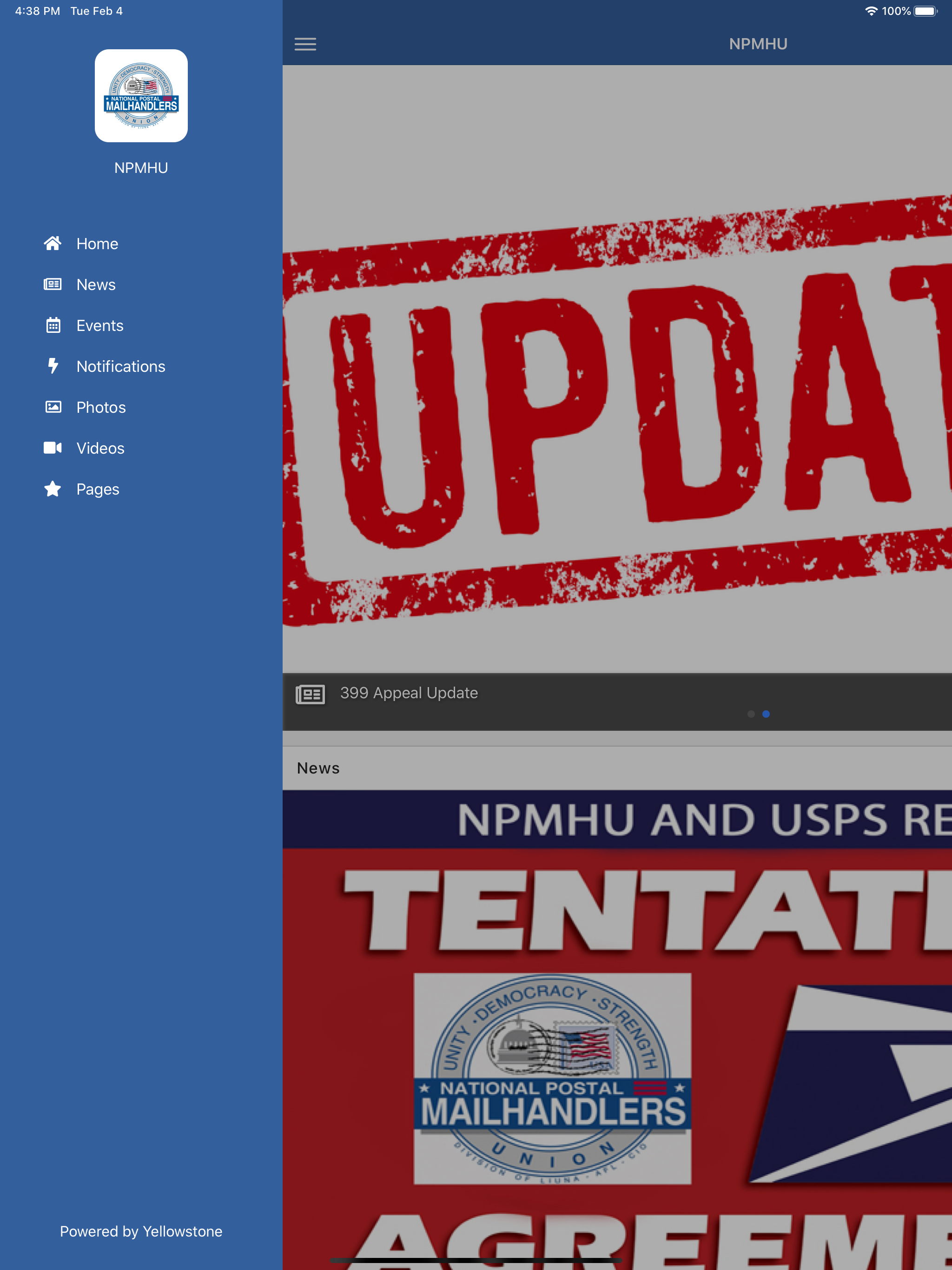Go to Home in the side menu
Image resolution: width=952 pixels, height=1270 pixels.
pos(97,244)
